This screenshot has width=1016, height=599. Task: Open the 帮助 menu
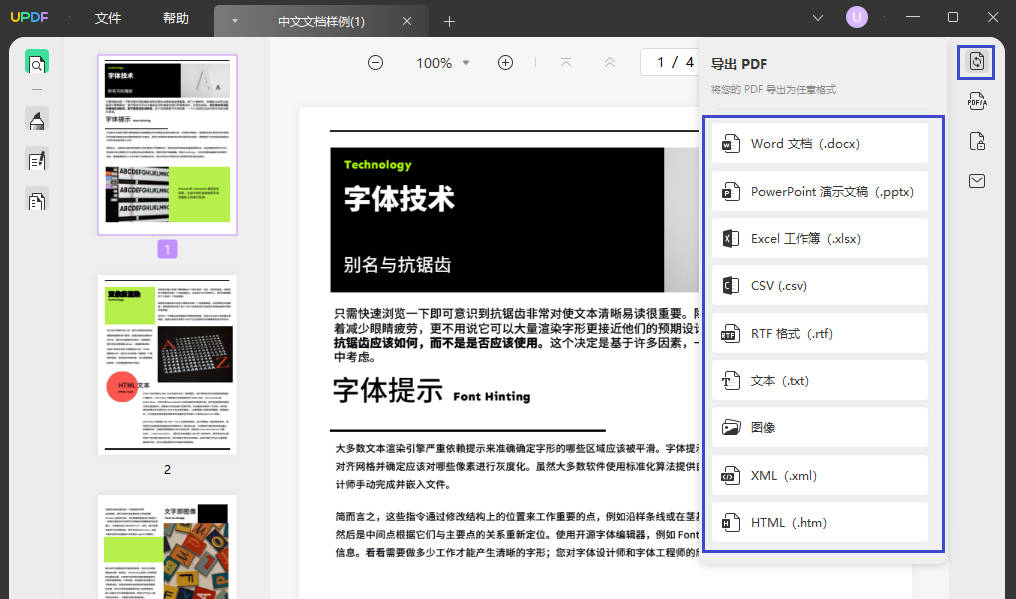click(175, 18)
